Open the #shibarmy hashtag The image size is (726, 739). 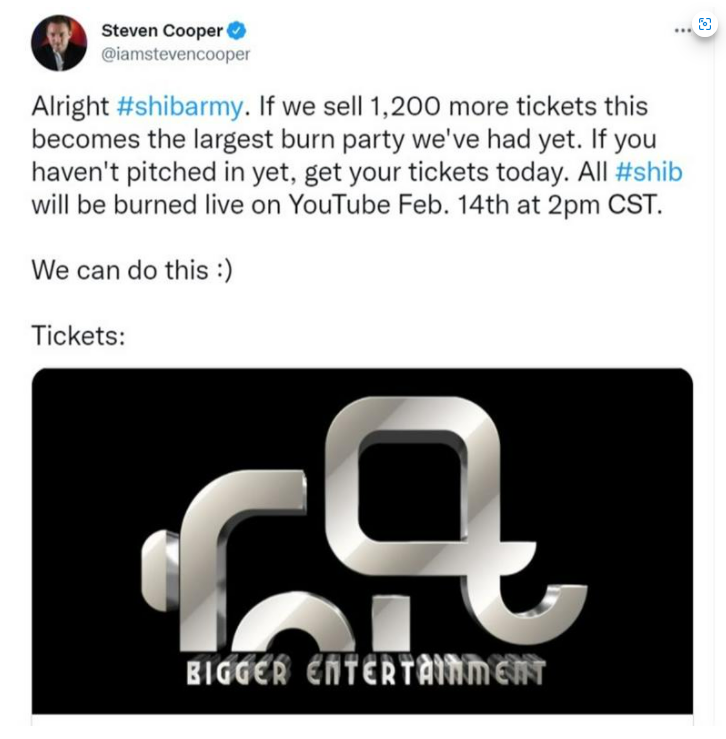click(x=180, y=106)
